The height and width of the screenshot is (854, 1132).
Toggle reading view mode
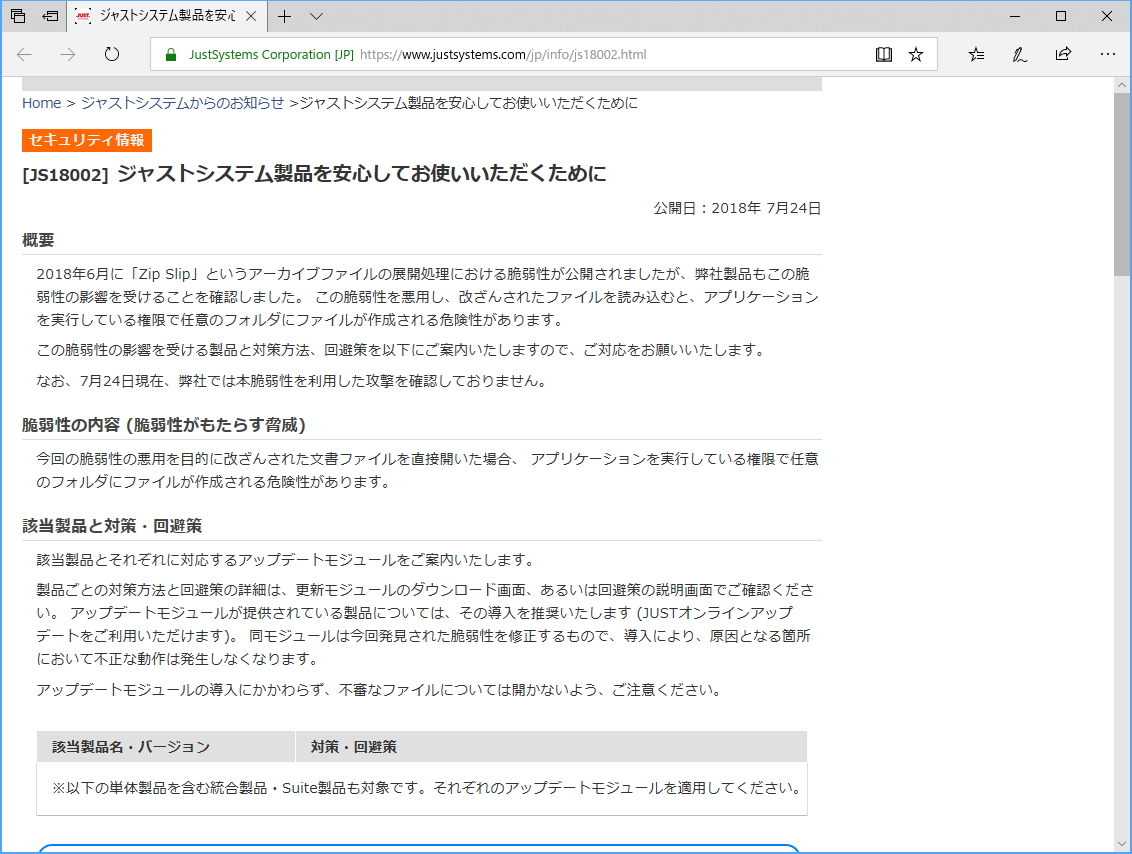pos(884,55)
